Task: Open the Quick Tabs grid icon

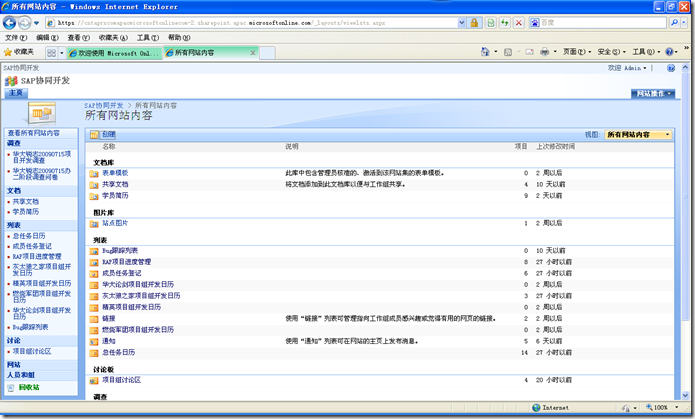Action: (x=51, y=53)
